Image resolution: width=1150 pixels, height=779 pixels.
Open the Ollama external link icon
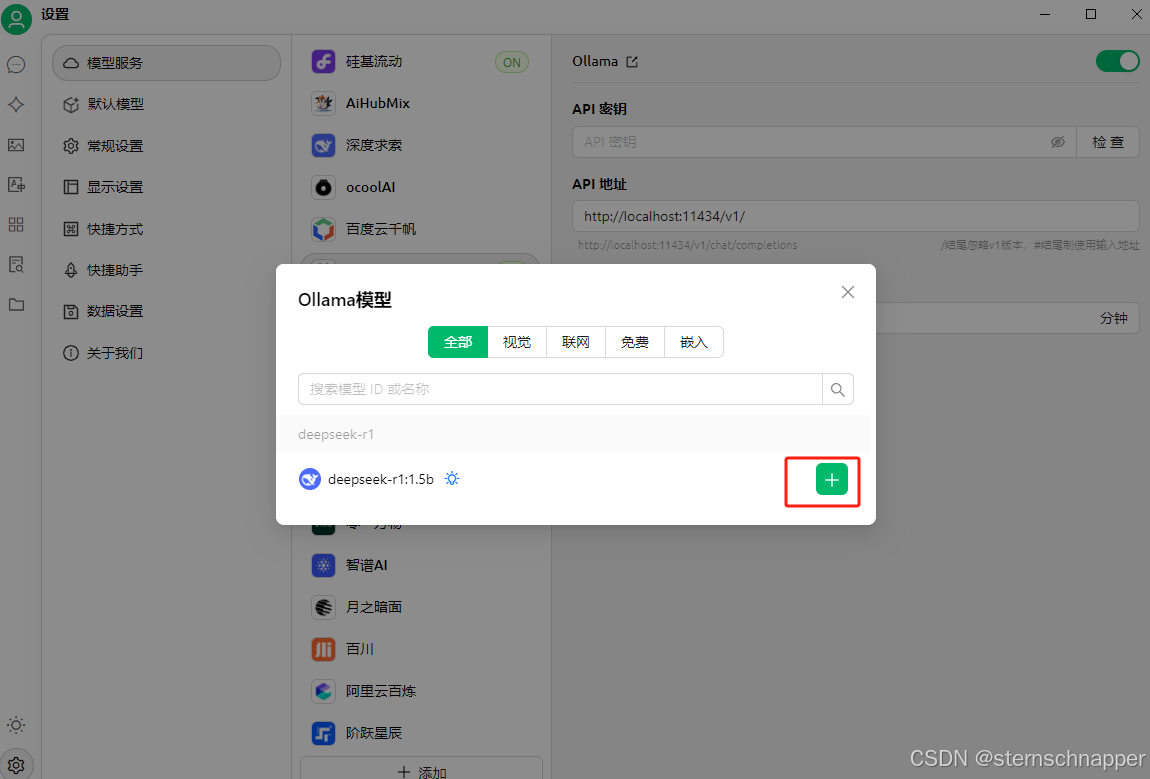(x=631, y=62)
